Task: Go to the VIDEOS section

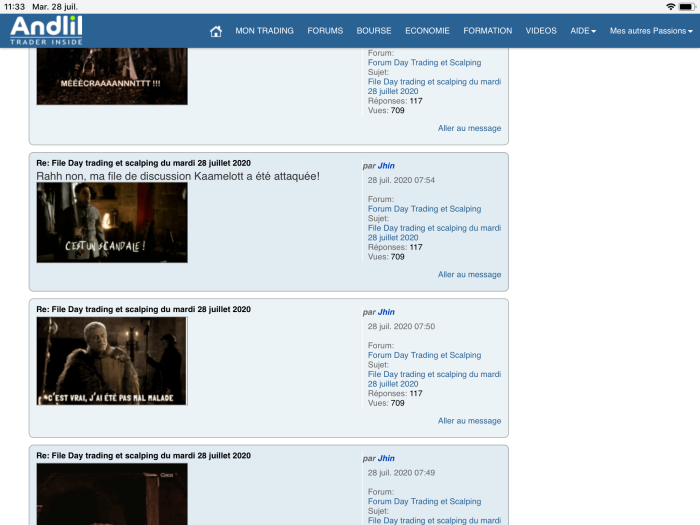Action: click(x=541, y=31)
